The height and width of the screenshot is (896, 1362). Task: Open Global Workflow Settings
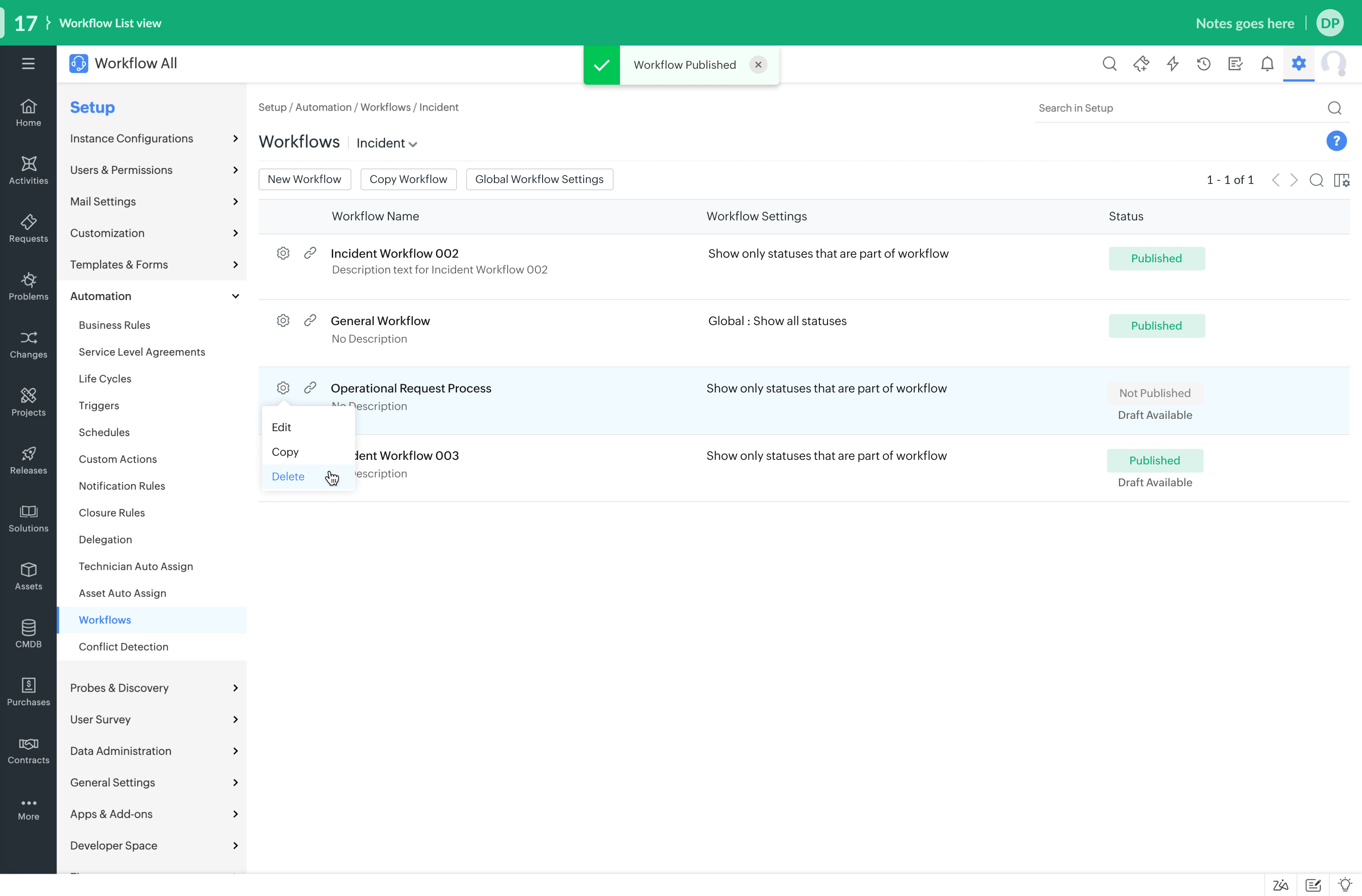(x=539, y=179)
